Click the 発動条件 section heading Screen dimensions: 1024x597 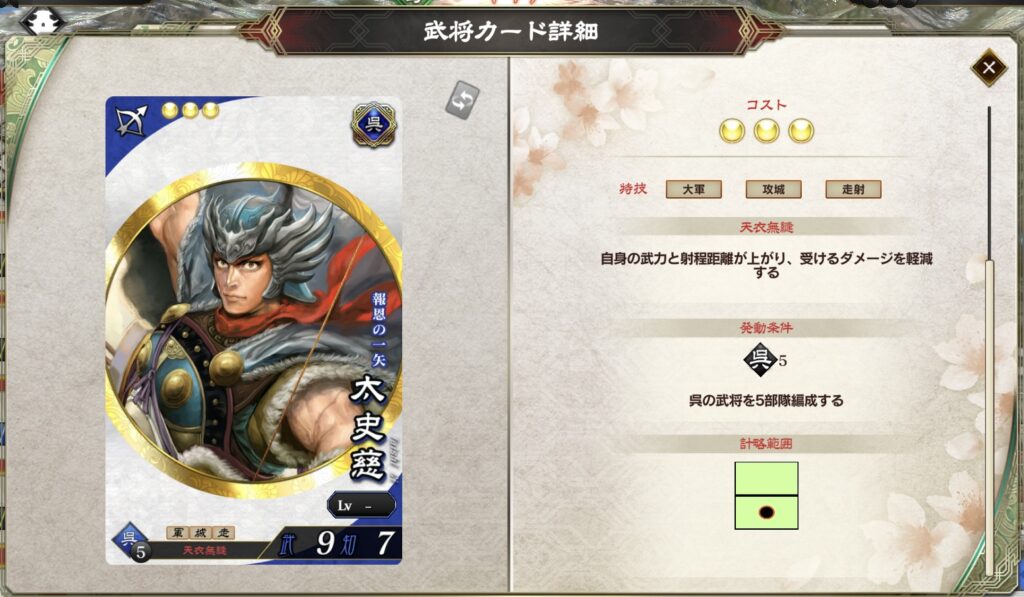click(x=766, y=327)
